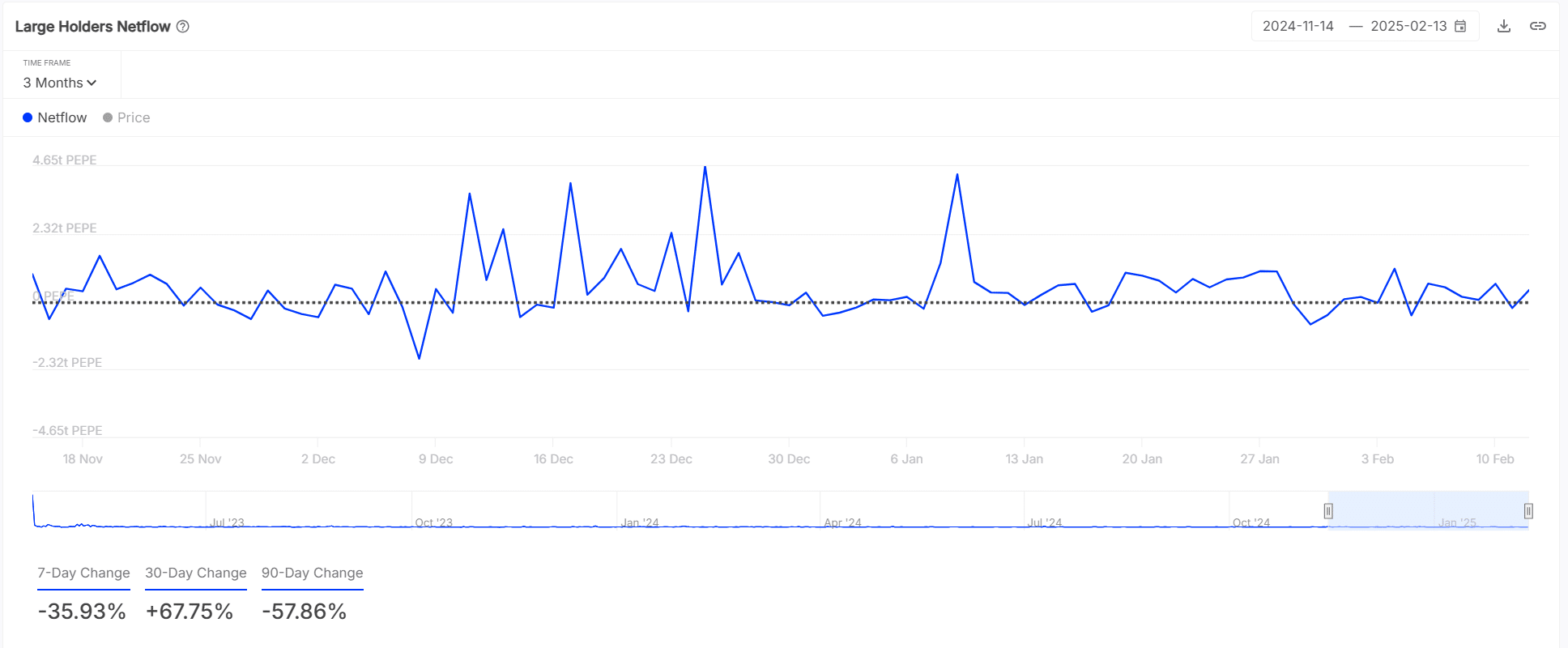Click the start date 2024-11-14 field

(1297, 26)
